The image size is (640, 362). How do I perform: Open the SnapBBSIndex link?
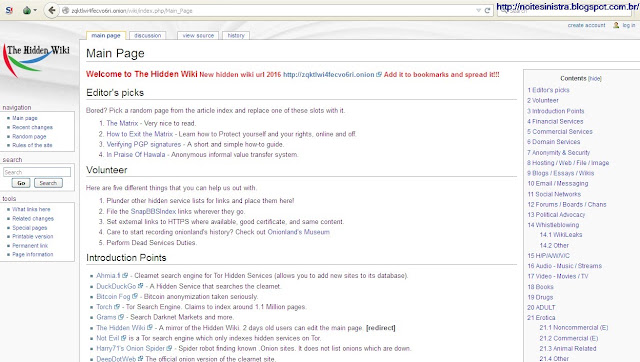[153, 211]
